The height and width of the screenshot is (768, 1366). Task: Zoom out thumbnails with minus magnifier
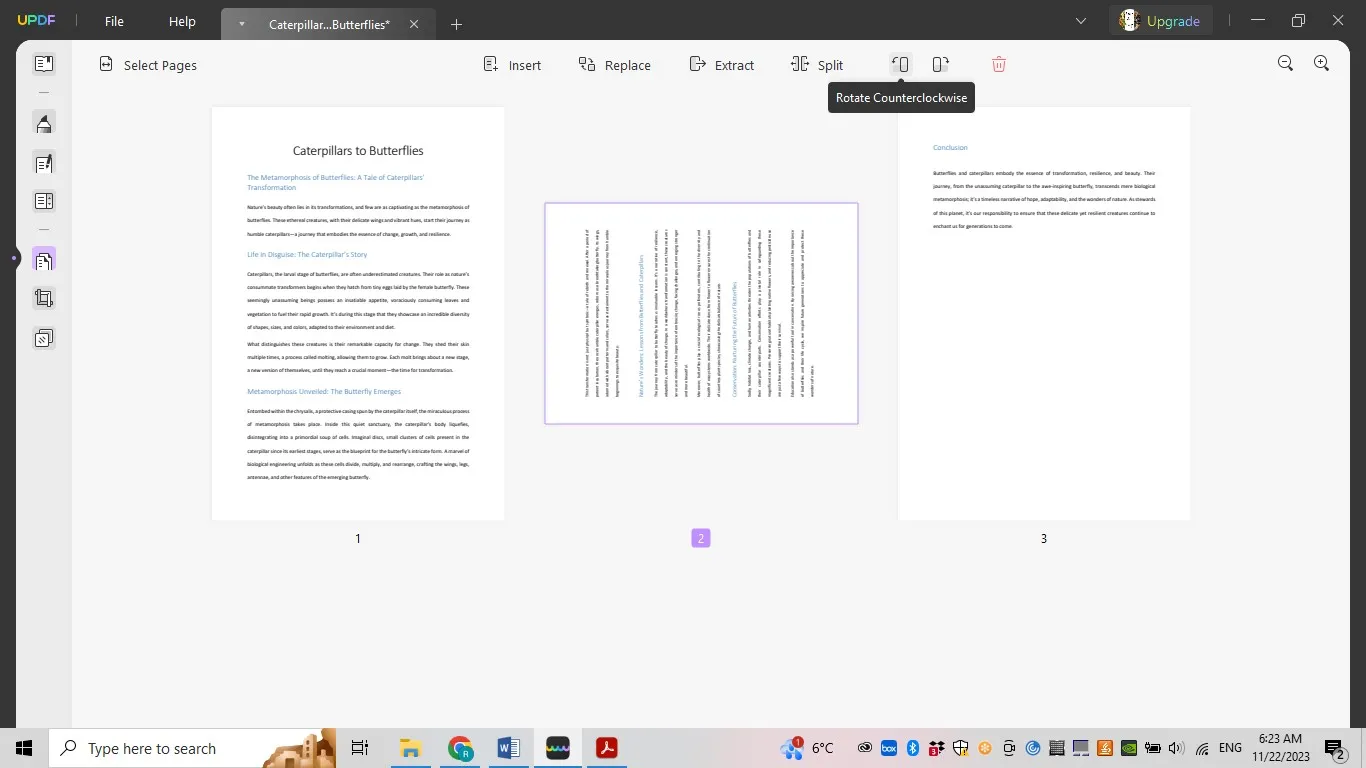click(1285, 63)
